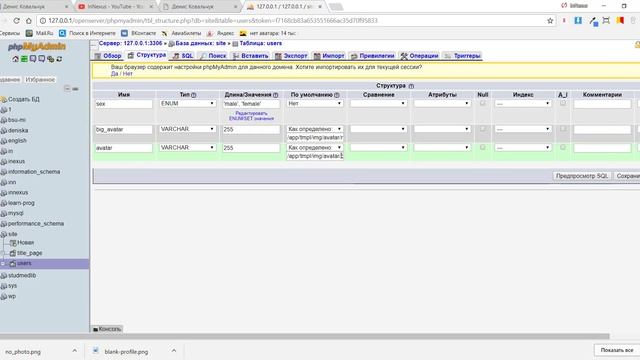Select the studmedib database in tree
The width and height of the screenshot is (640, 360).
click(22, 276)
